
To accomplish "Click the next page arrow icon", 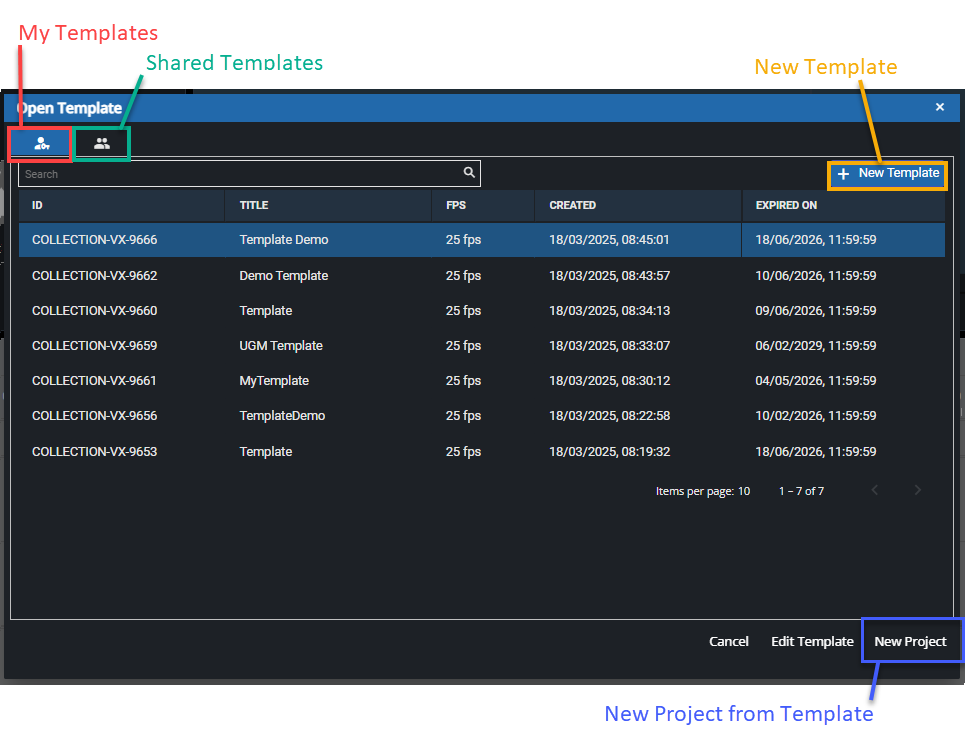I will coord(918,490).
